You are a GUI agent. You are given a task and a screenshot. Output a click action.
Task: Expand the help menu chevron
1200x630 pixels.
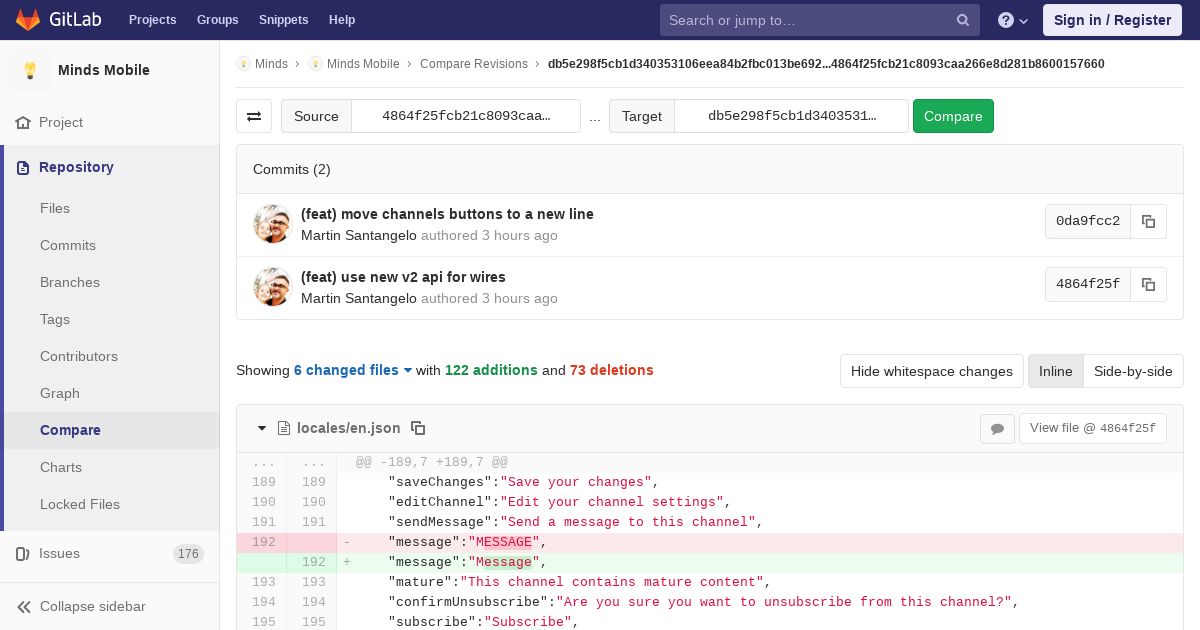coord(1024,21)
